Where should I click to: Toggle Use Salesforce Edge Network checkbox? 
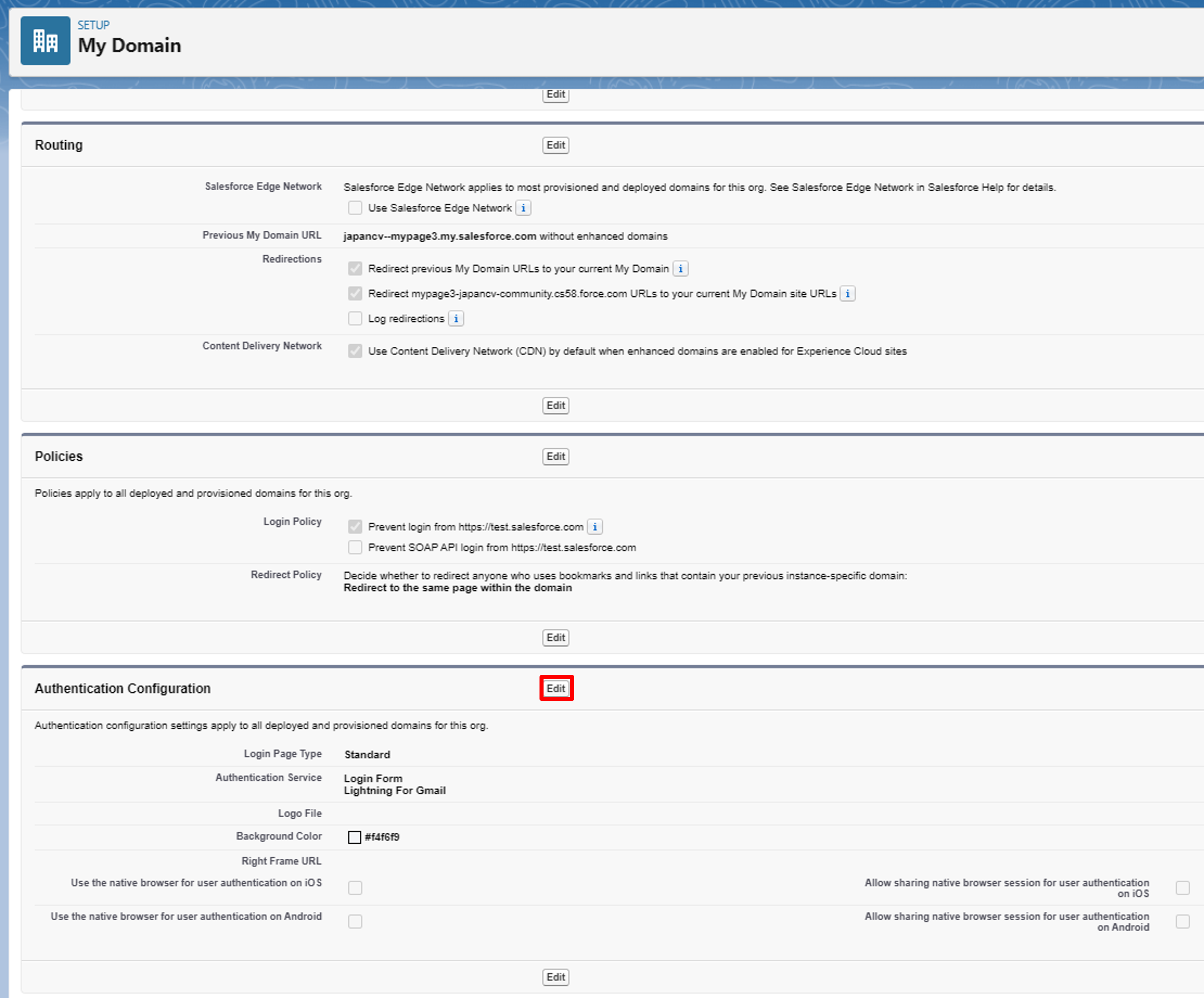click(x=355, y=208)
